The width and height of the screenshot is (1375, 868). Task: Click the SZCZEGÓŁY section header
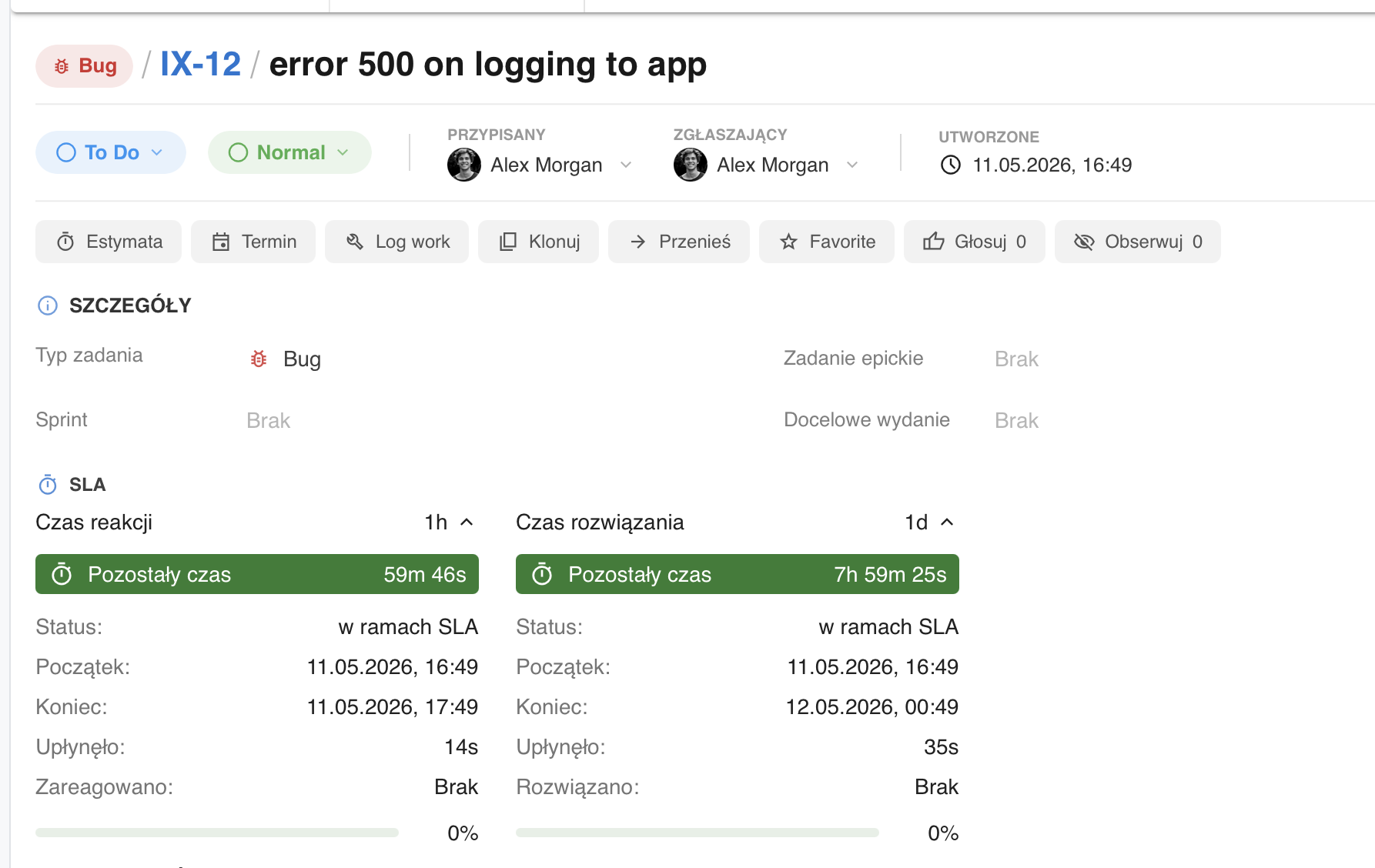coord(130,305)
